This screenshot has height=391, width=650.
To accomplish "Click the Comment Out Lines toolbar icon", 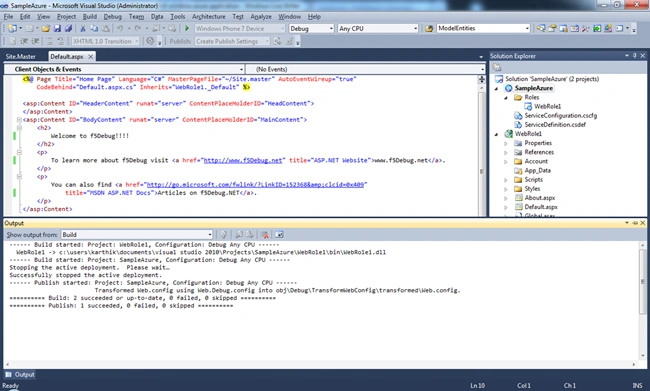I will (x=49, y=41).
